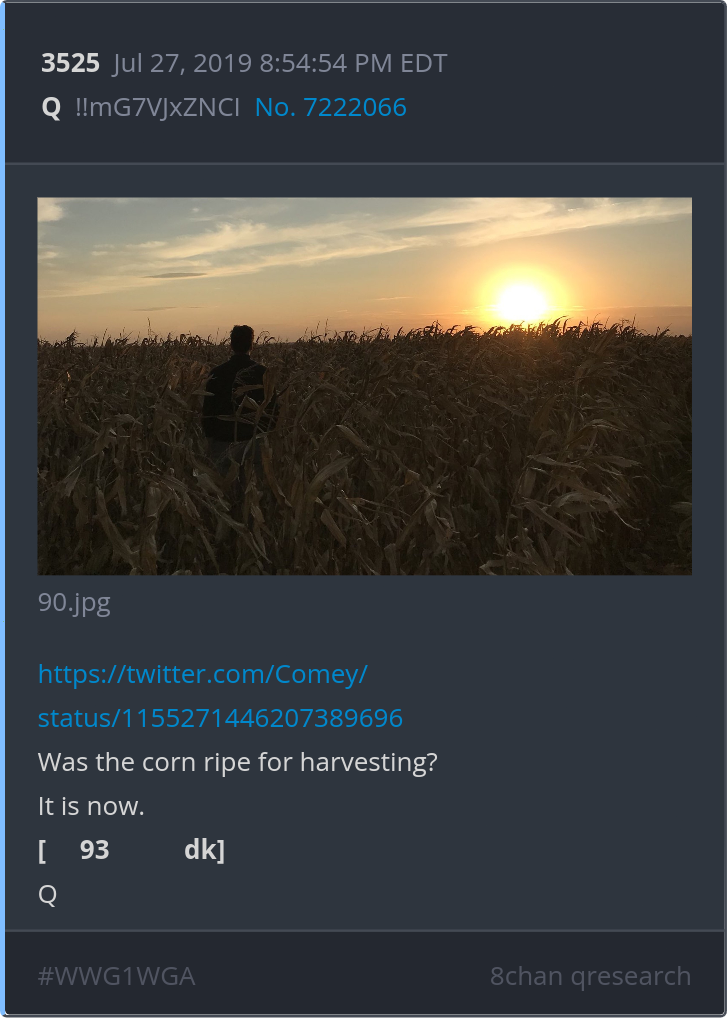728x1018 pixels.
Task: Click the 90.jpg file name
Action: tap(74, 603)
